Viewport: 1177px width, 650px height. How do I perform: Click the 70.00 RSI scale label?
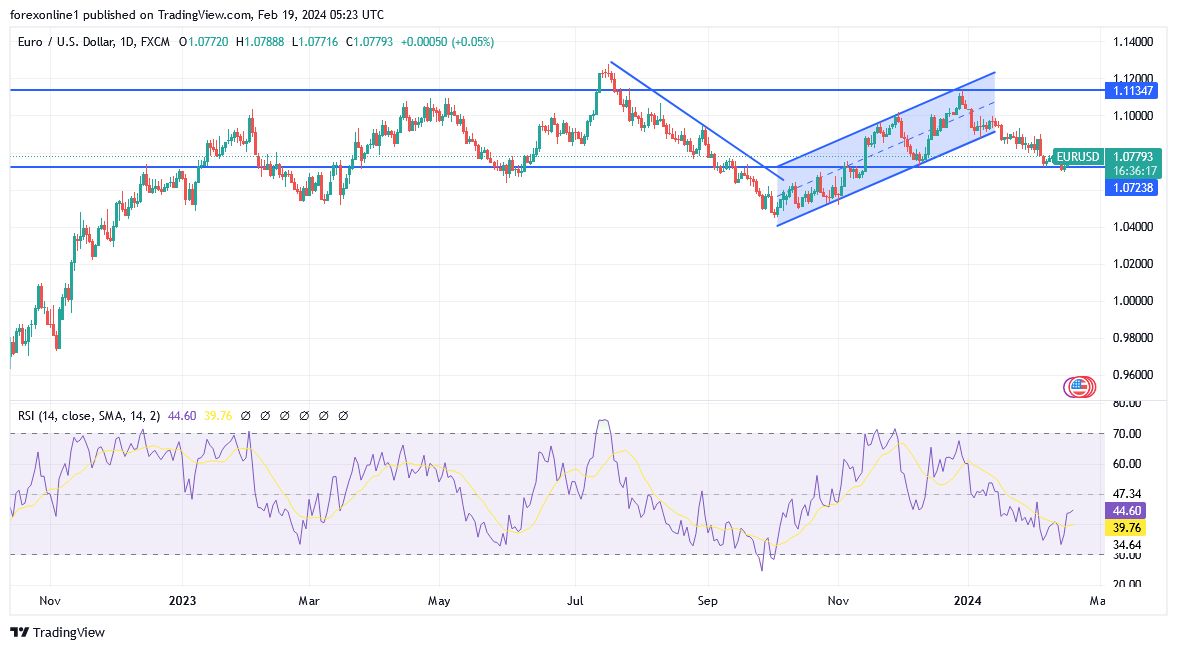tap(1127, 434)
